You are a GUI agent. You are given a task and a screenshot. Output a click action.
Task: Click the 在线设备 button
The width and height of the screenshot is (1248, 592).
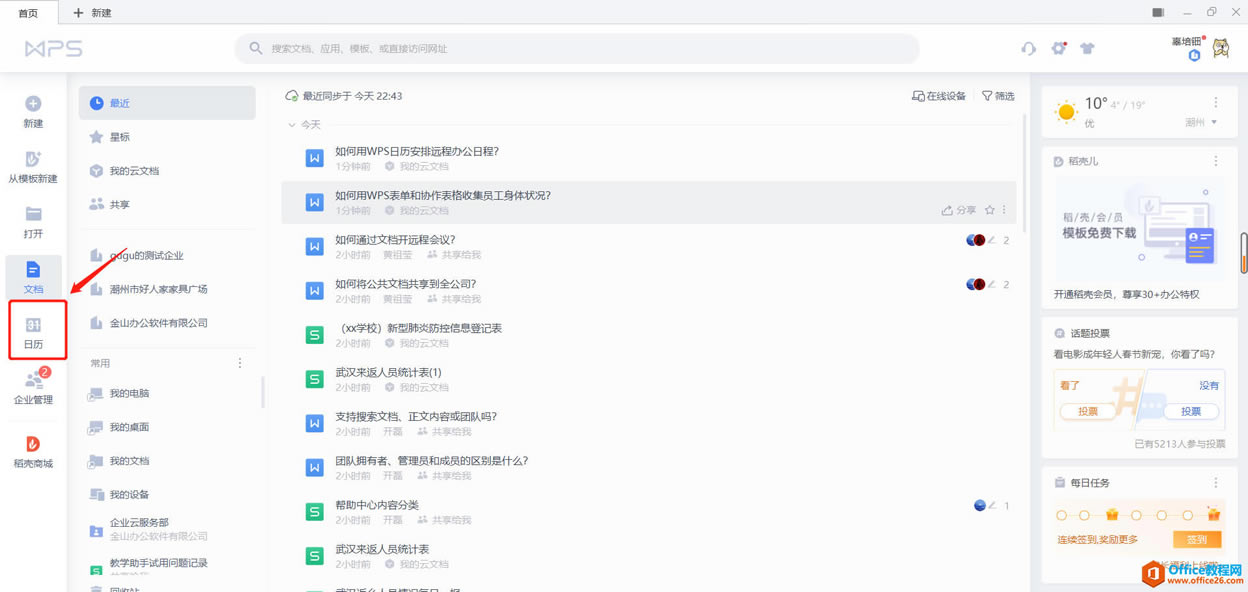tap(939, 96)
